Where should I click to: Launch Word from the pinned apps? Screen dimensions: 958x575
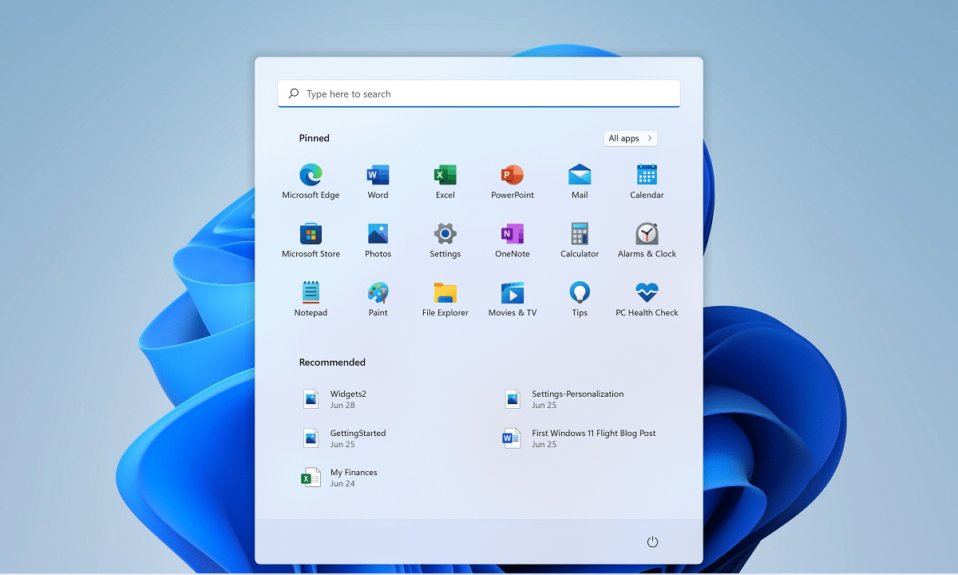tap(378, 181)
